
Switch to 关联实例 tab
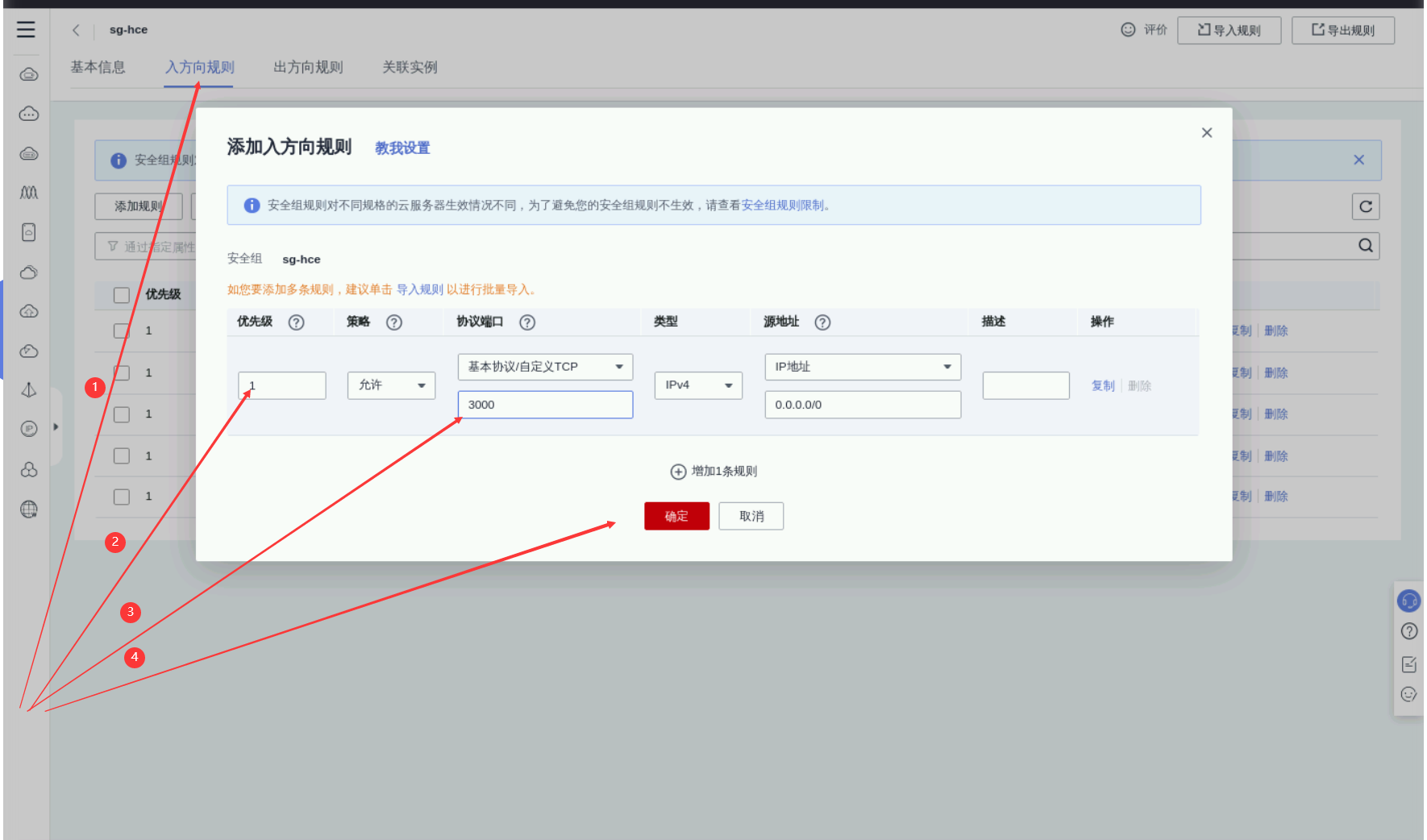[410, 67]
